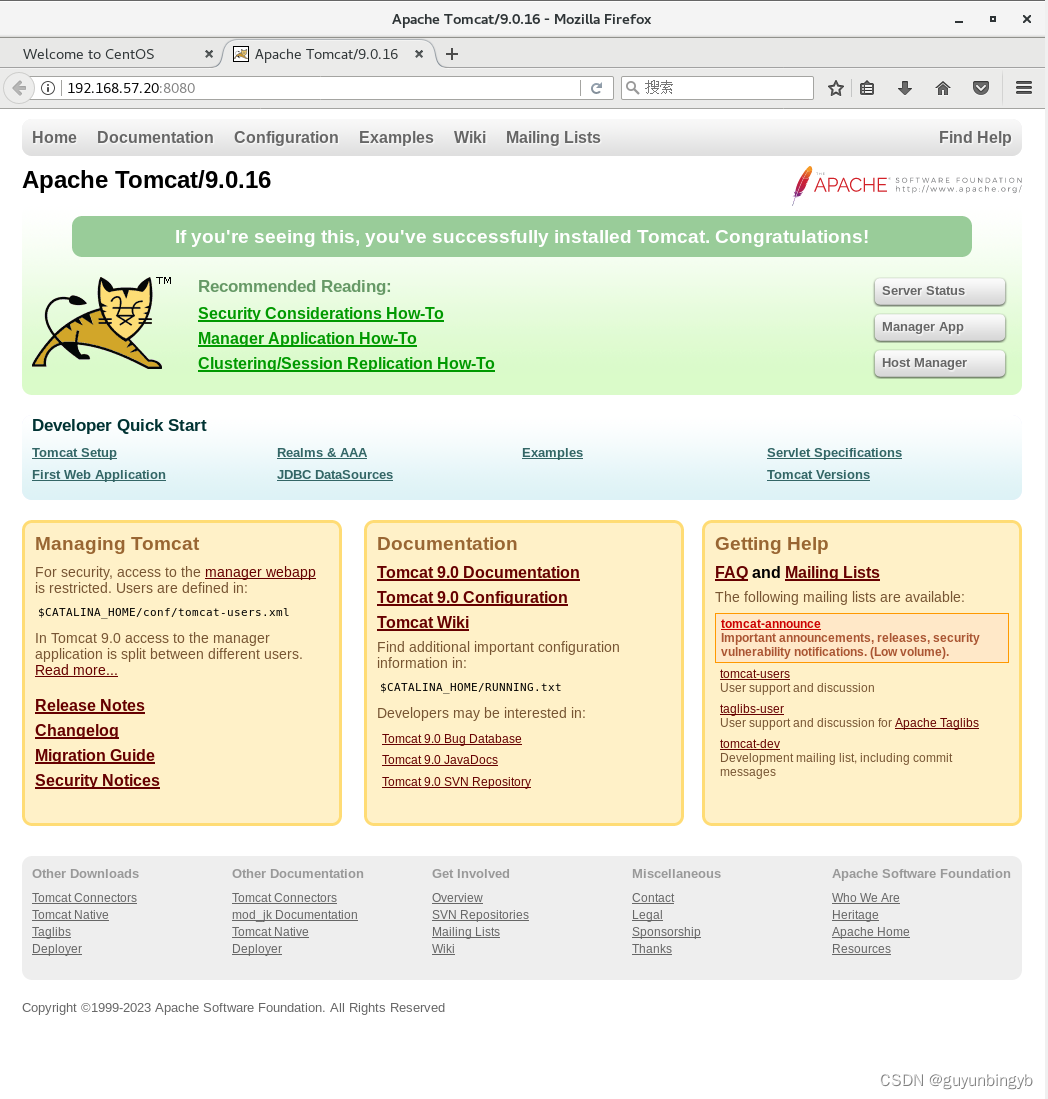The height and width of the screenshot is (1099, 1048).
Task: Open Apache Home footer link
Action: pos(871,931)
